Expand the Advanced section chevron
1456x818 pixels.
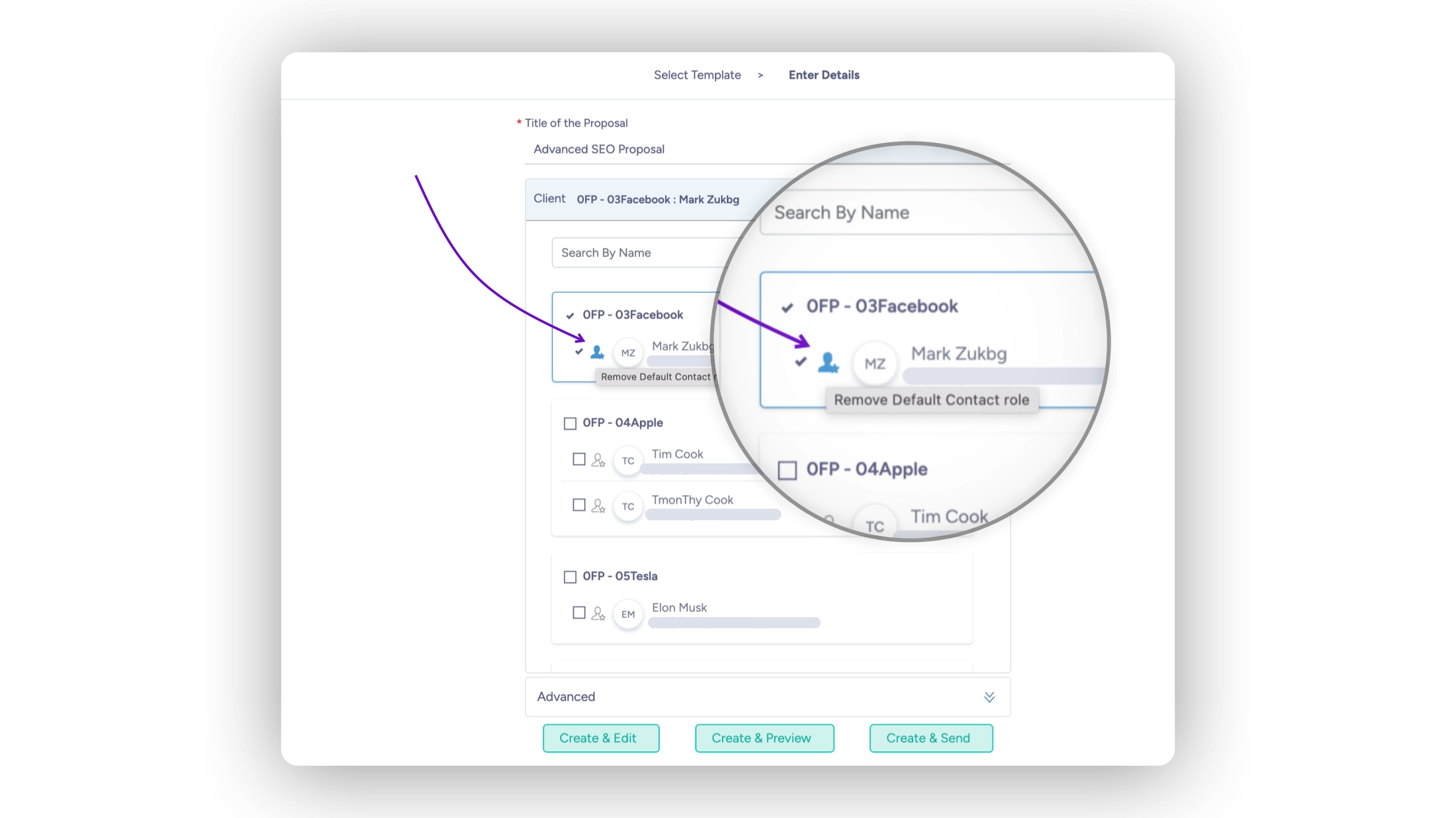click(989, 697)
